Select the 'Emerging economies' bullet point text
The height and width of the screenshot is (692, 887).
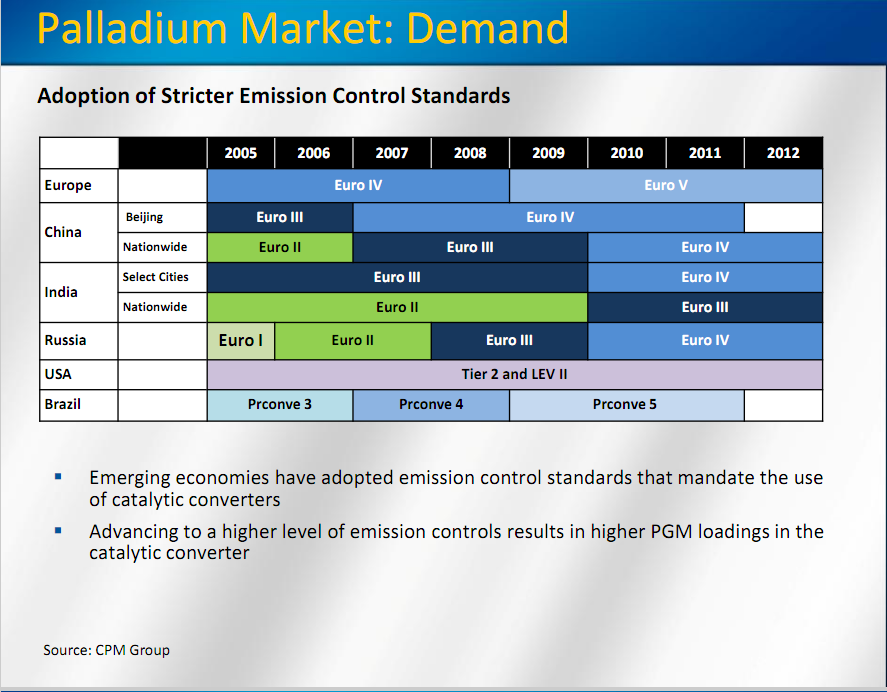point(455,488)
